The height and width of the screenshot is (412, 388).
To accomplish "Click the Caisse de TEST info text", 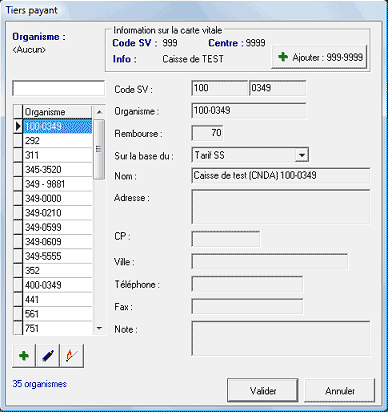I will (x=193, y=59).
